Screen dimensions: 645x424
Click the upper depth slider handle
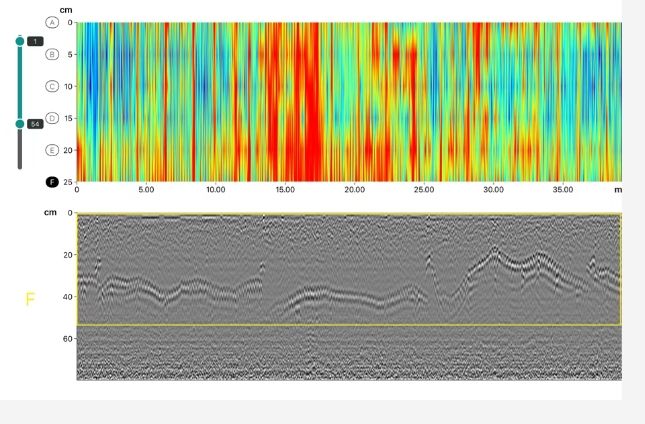(x=19, y=41)
